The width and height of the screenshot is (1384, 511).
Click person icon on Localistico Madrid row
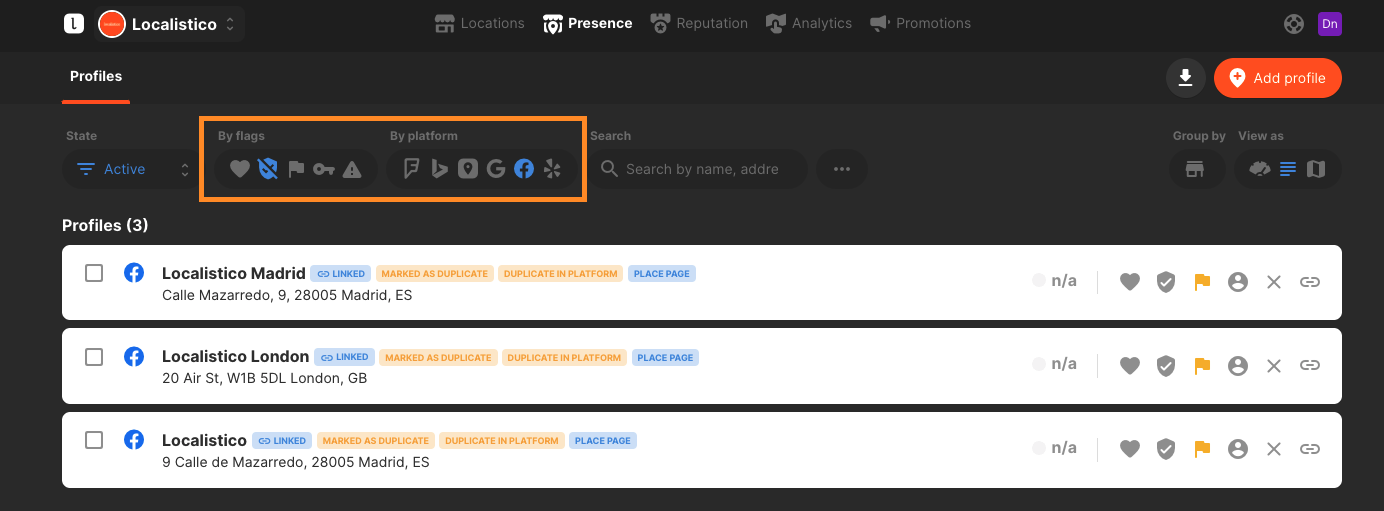[x=1238, y=282]
